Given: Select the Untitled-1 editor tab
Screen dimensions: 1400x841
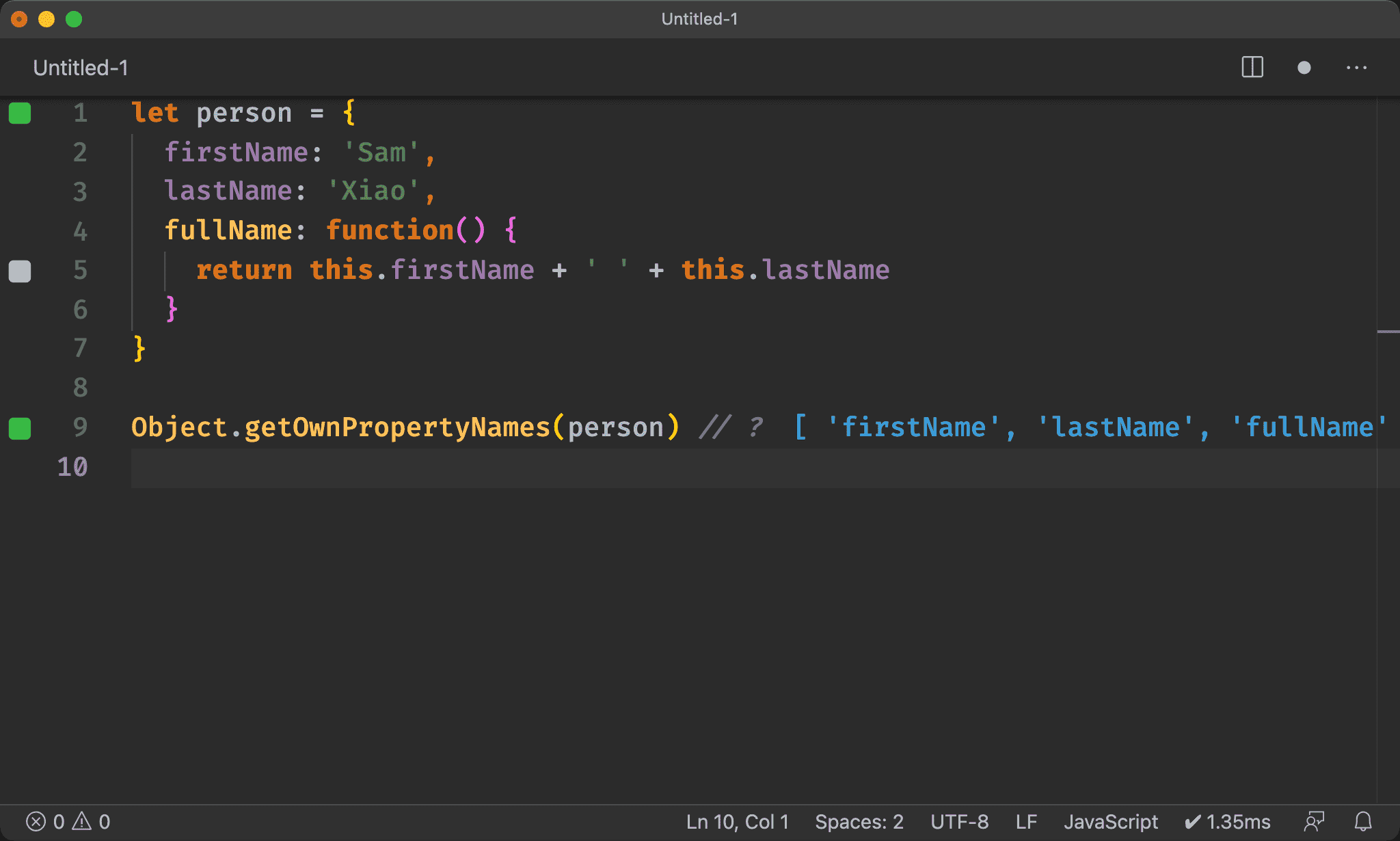Looking at the screenshot, I should pyautogui.click(x=81, y=68).
